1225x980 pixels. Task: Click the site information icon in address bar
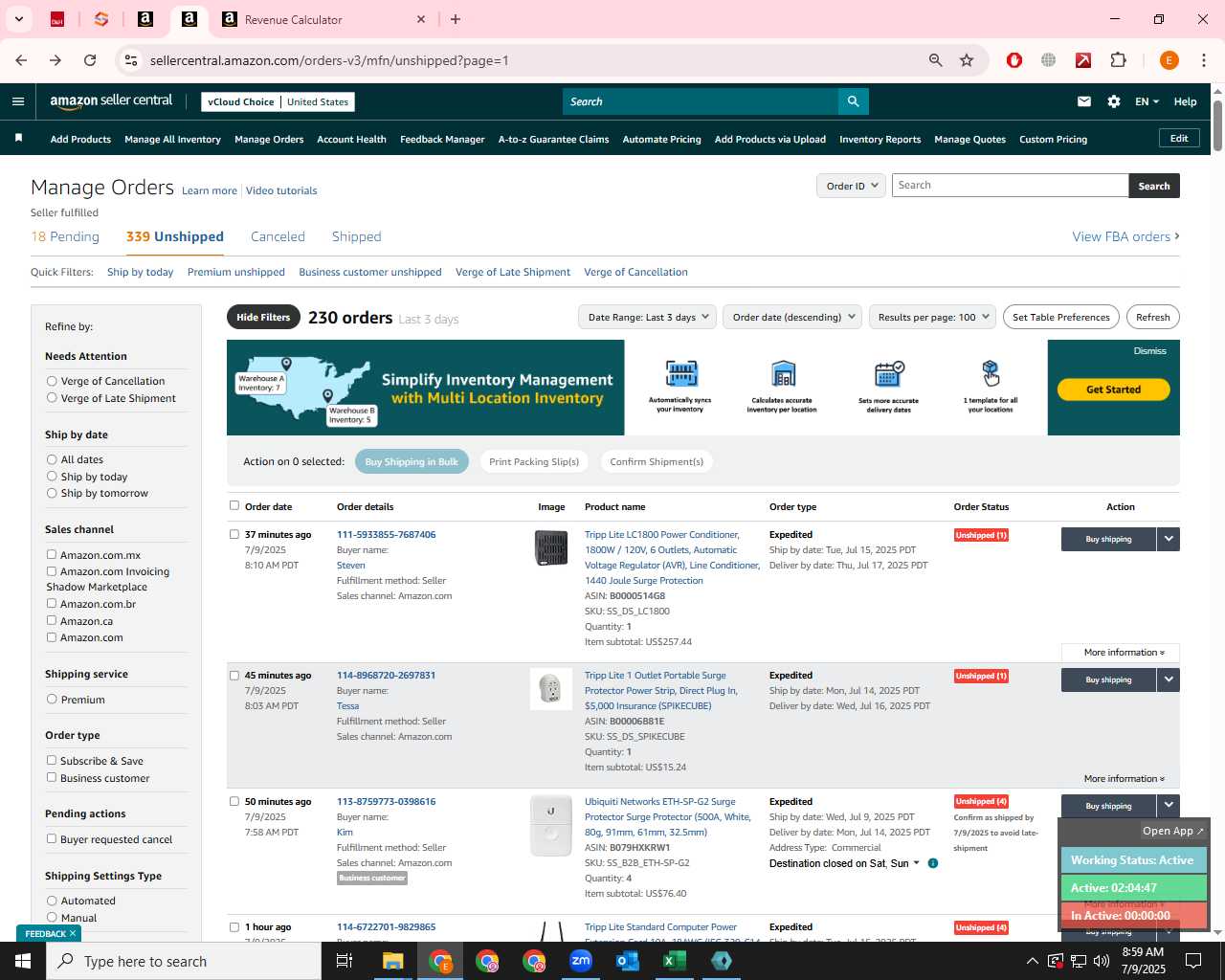pos(131,60)
